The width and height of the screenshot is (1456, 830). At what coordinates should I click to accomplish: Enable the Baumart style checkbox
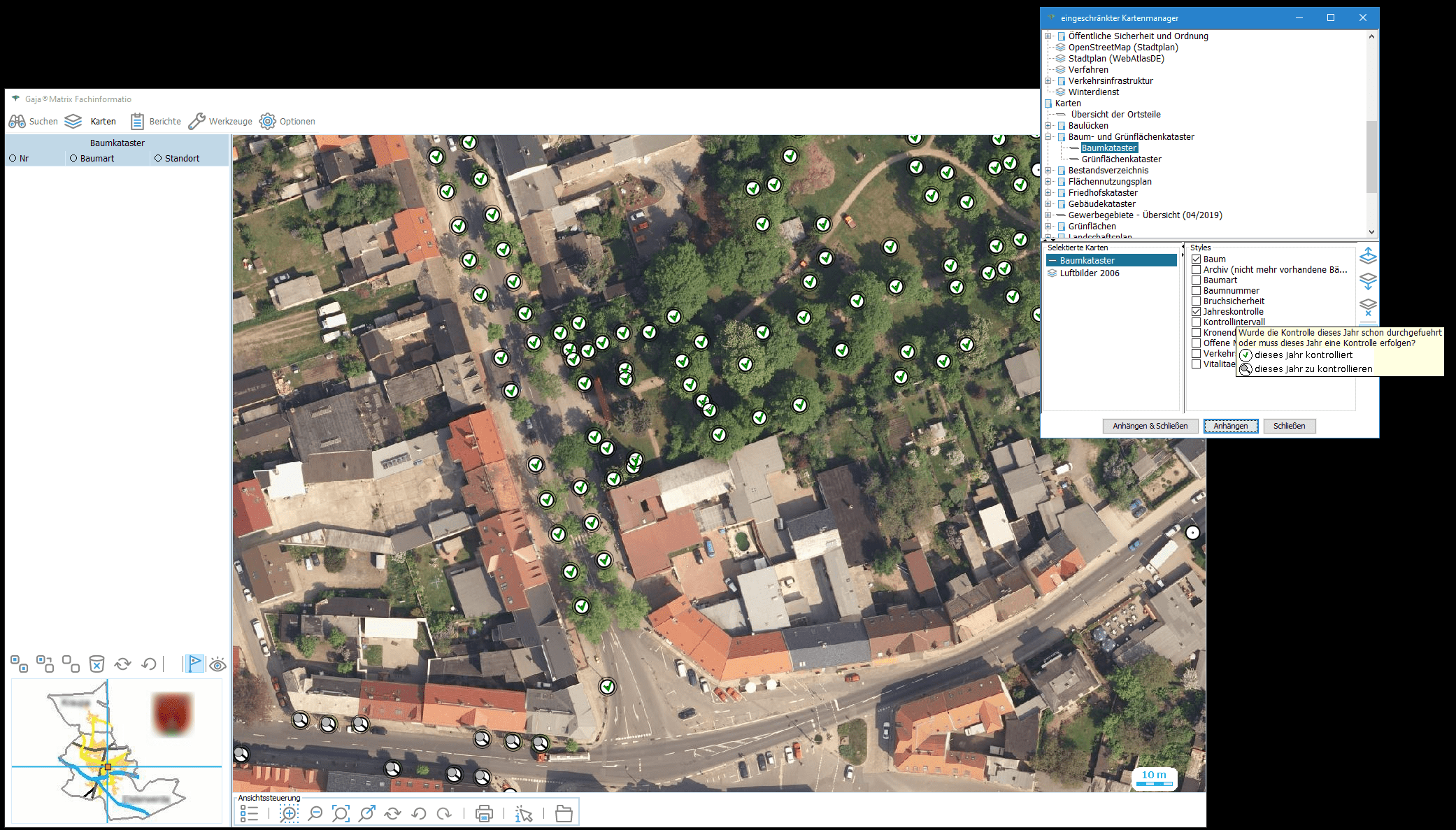[x=1197, y=280]
